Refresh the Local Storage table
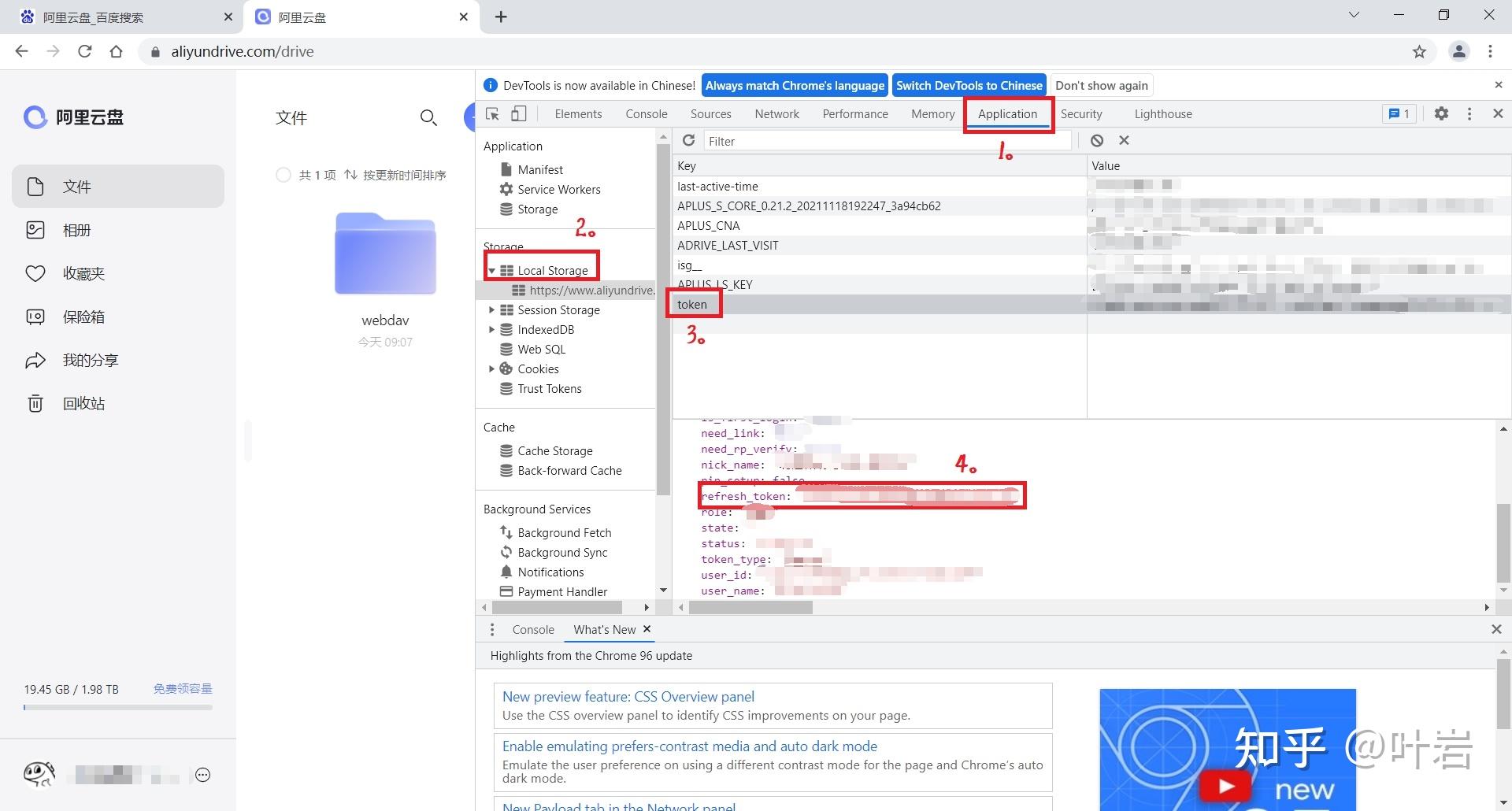The image size is (1512, 811). pyautogui.click(x=688, y=140)
